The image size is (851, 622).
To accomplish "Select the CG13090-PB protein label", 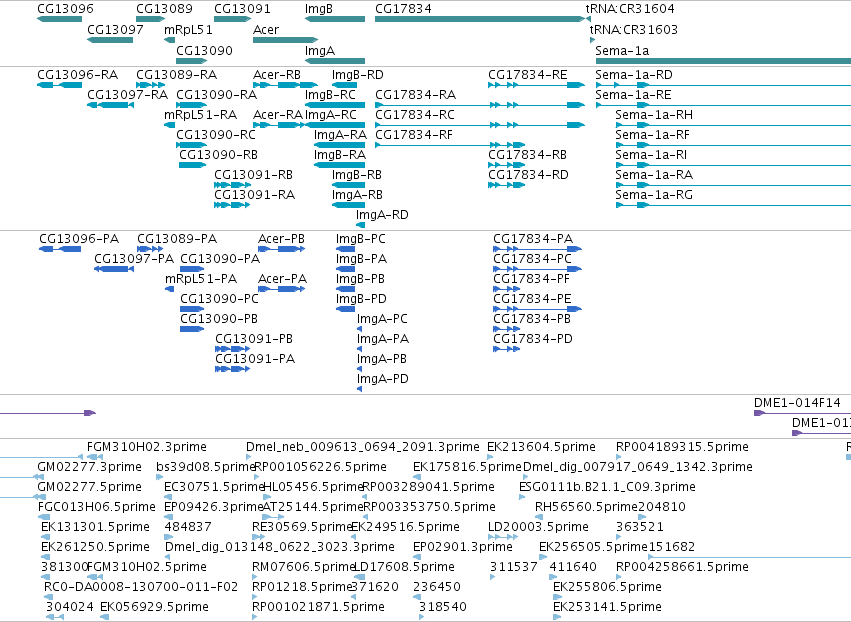I will tap(219, 319).
